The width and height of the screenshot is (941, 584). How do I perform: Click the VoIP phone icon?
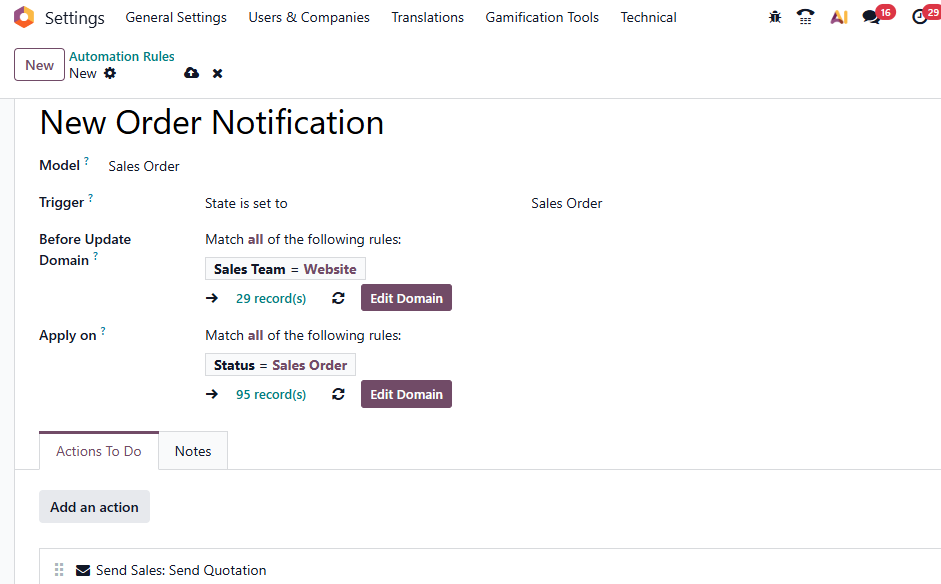[805, 17]
